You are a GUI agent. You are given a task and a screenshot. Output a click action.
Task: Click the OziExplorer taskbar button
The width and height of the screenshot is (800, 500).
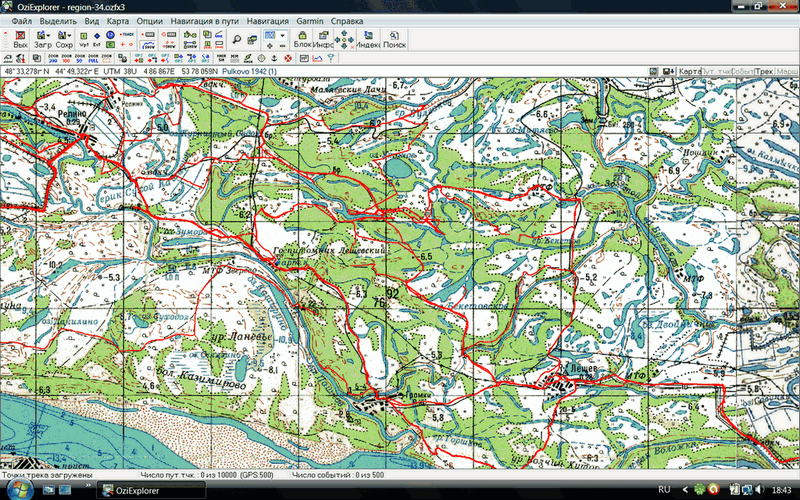point(151,490)
